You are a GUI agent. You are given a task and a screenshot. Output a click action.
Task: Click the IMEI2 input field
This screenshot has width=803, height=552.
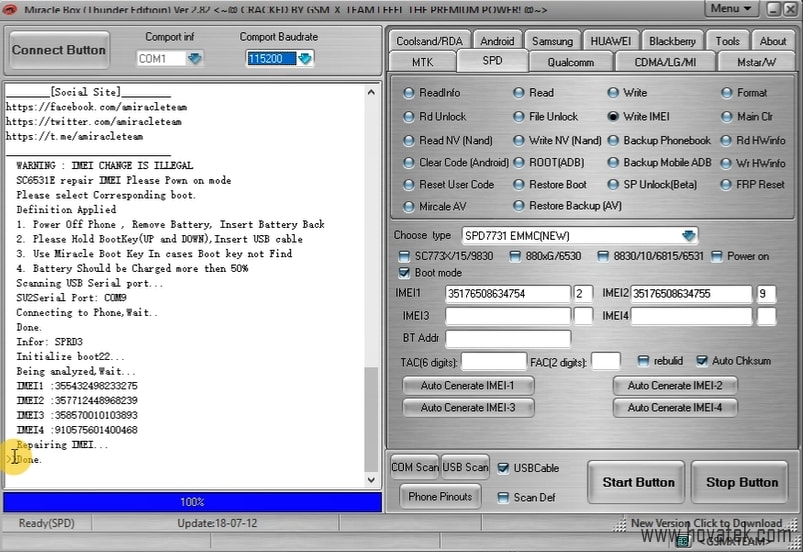coord(691,294)
